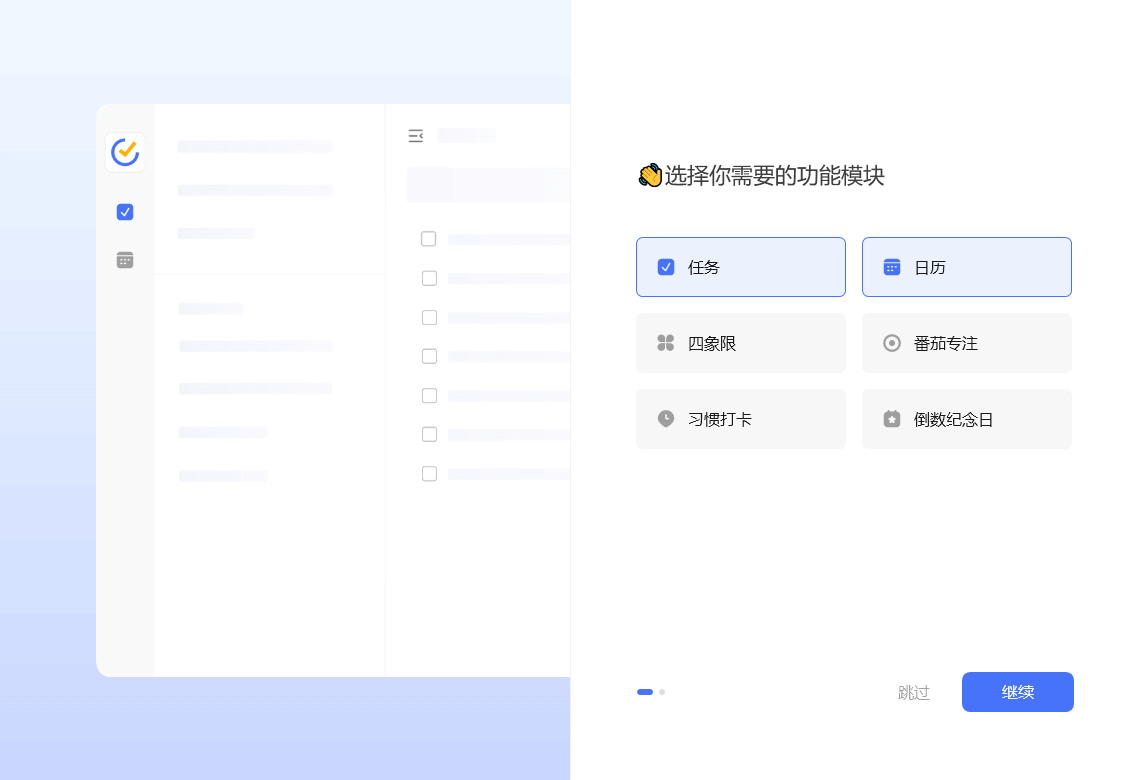Enable the 四象限 module
This screenshot has height=780, width=1140.
pyautogui.click(x=741, y=343)
